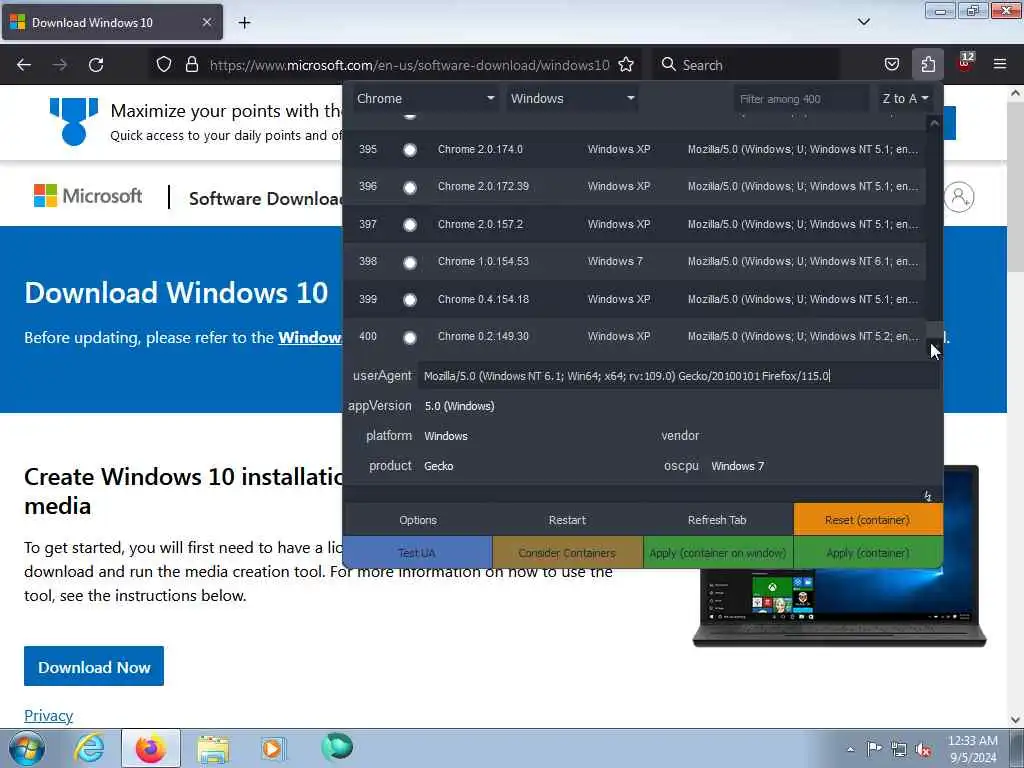1024x768 pixels.
Task: Click the Search box in toolbar
Action: click(744, 65)
